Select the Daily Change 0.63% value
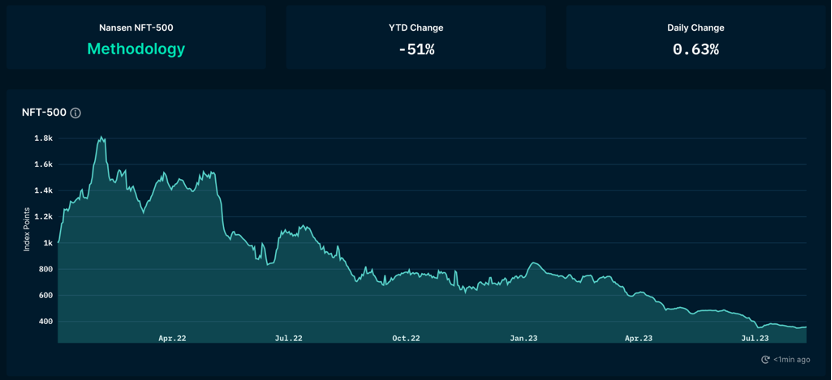Screen dimensions: 832x380 696,50
